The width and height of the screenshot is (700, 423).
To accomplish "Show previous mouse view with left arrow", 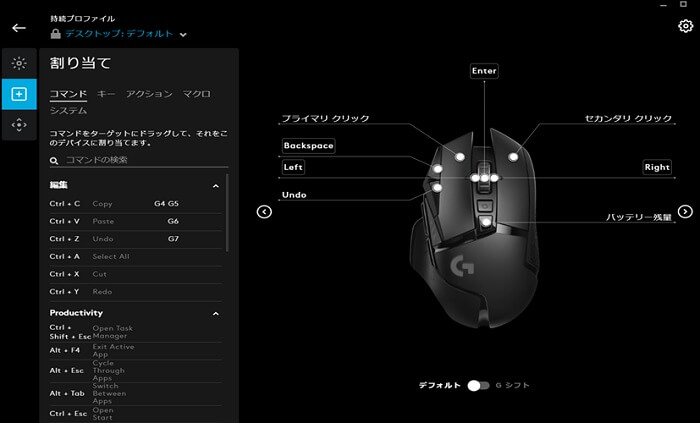I will [264, 212].
